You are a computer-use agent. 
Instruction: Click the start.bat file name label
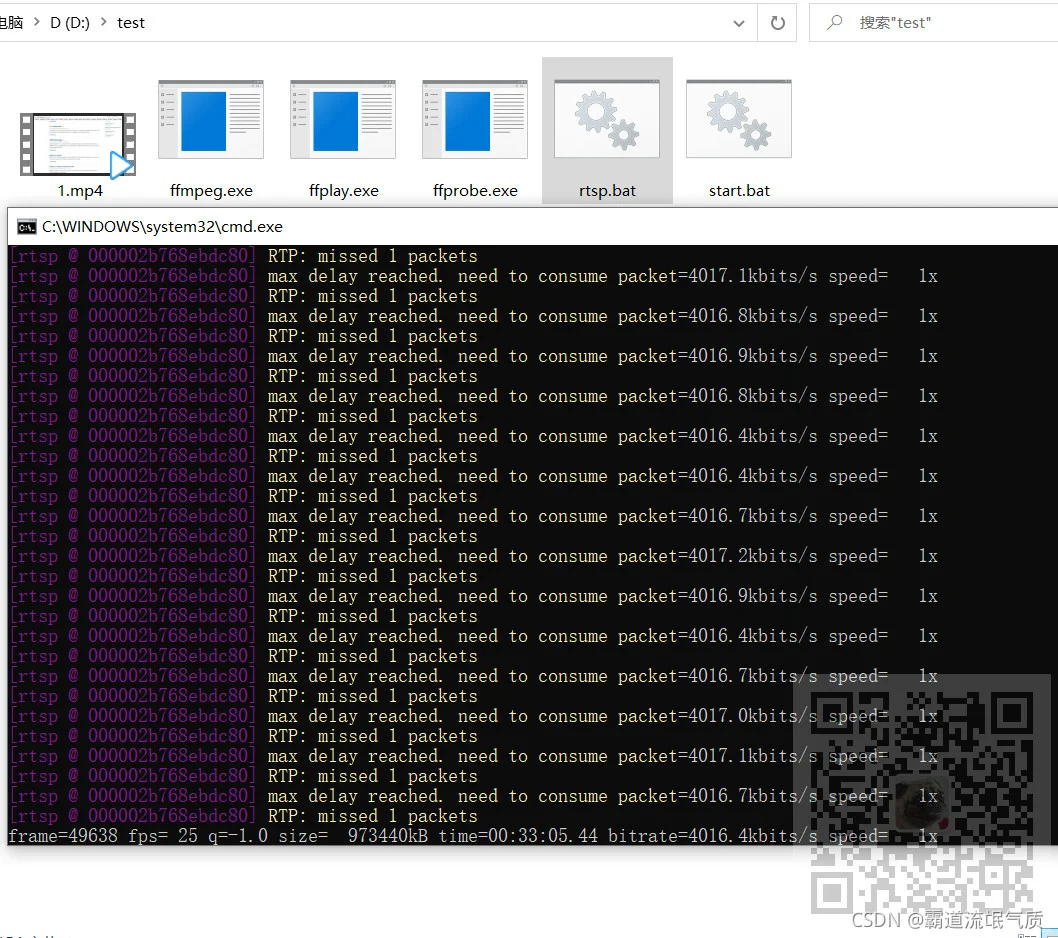(739, 191)
